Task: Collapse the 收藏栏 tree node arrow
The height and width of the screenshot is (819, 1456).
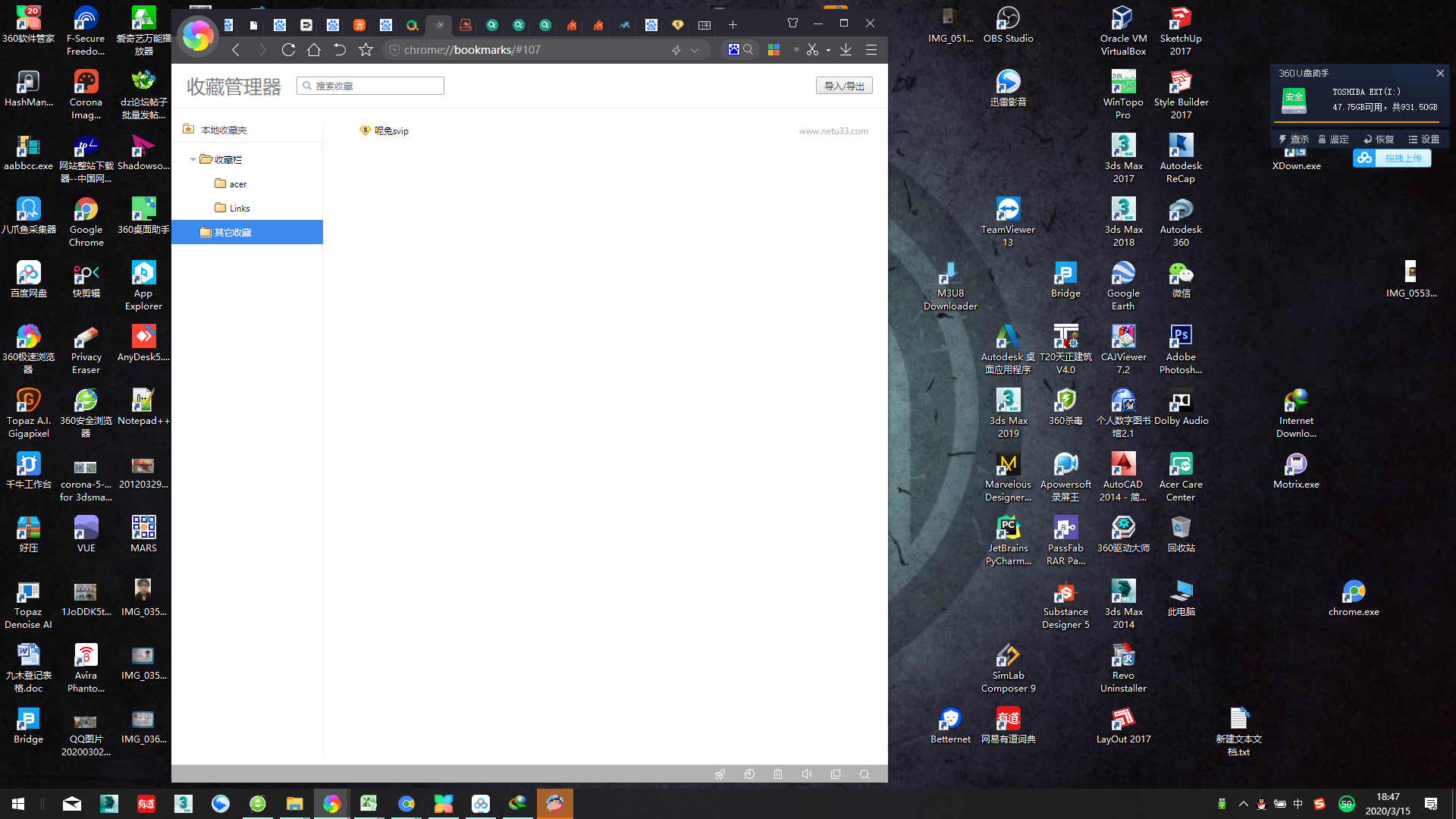Action: (193, 159)
